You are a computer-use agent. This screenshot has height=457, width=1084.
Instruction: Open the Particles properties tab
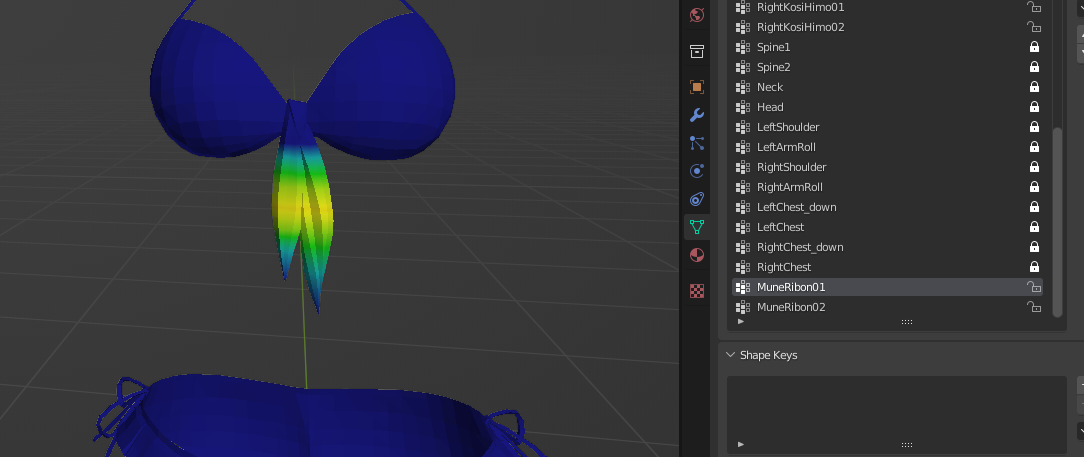pos(697,143)
